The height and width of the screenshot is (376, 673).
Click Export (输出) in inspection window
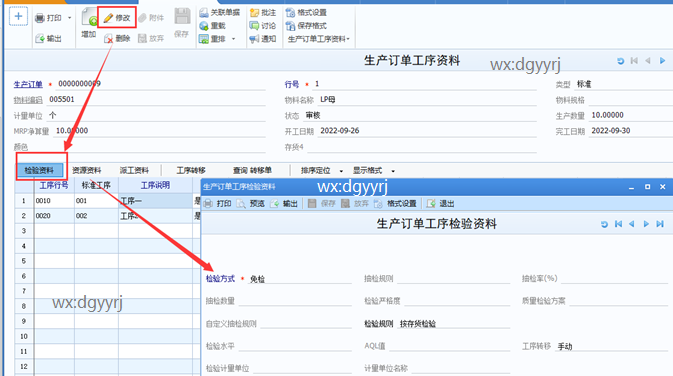point(284,203)
